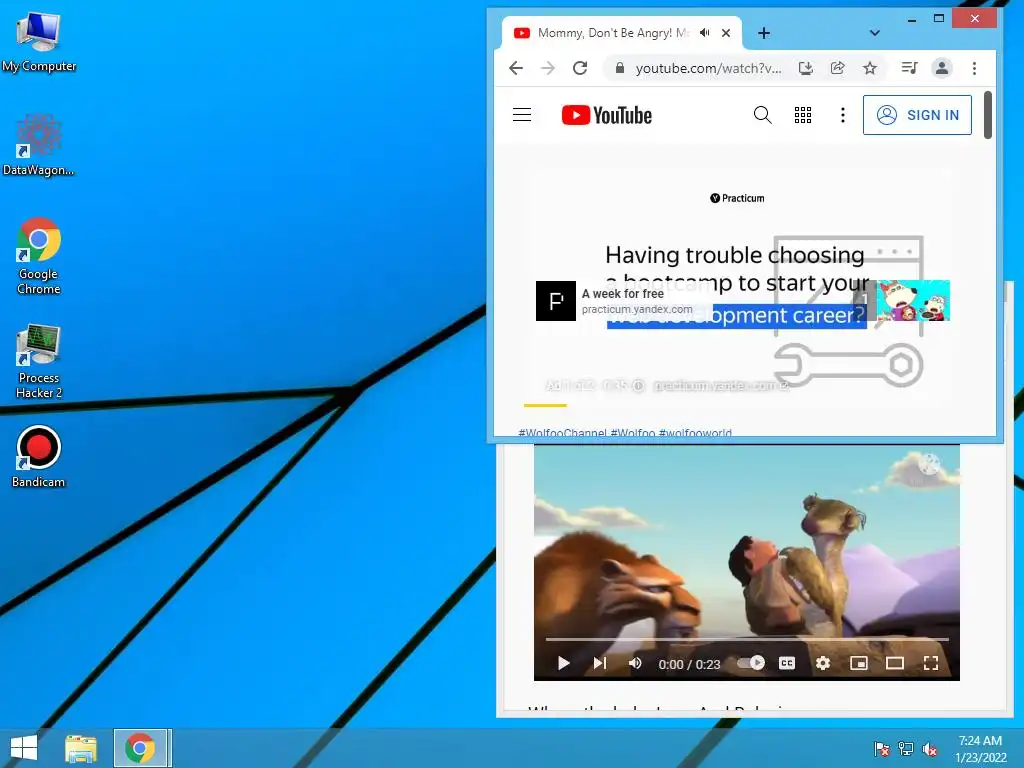Mute the video player volume
The image size is (1024, 768).
click(635, 664)
